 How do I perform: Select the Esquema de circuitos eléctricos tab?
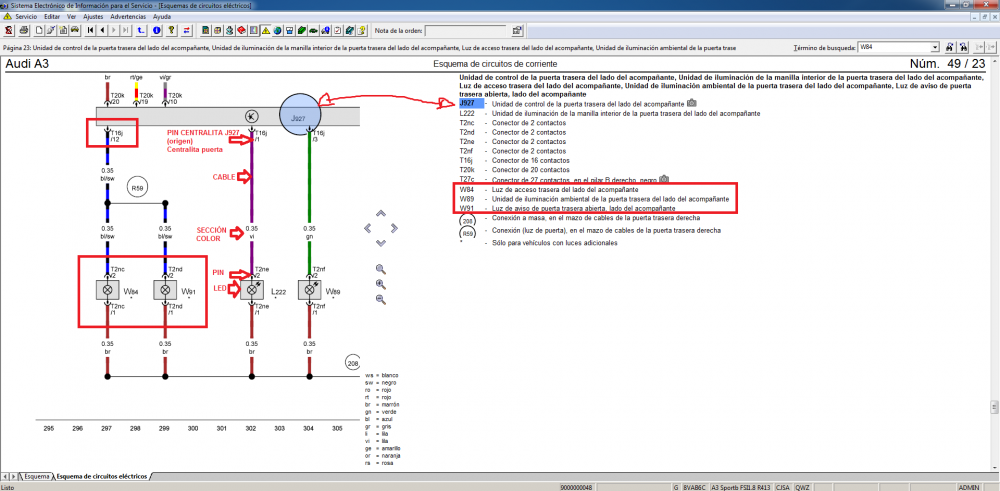101,476
